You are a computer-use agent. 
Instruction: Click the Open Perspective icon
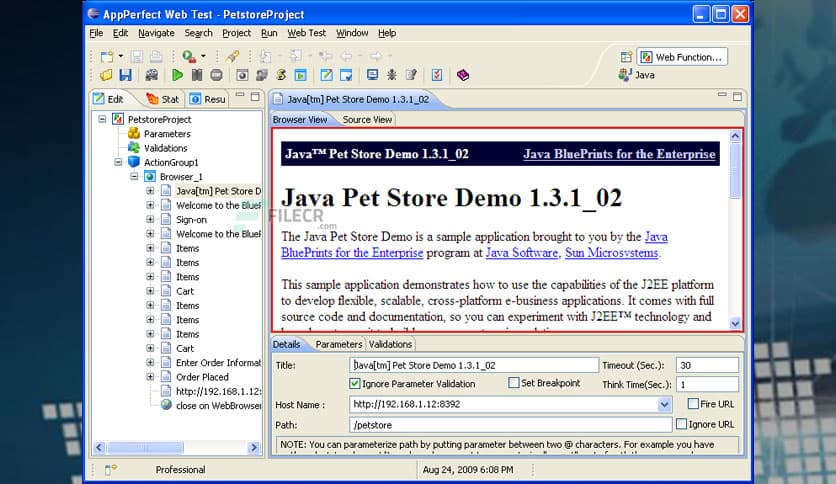pos(626,57)
